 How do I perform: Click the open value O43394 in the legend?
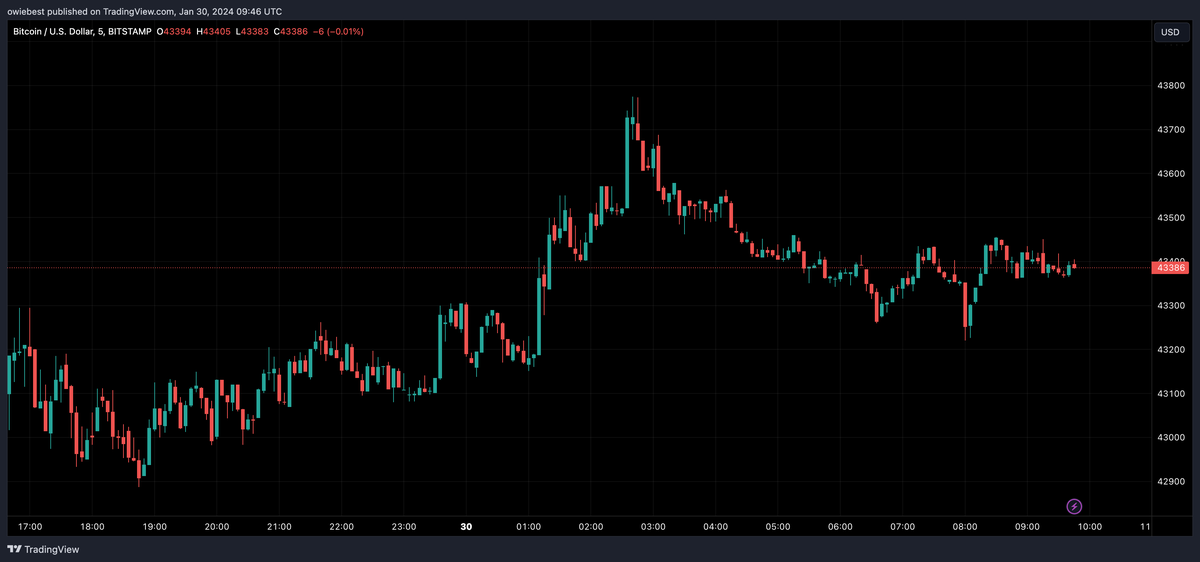[176, 32]
